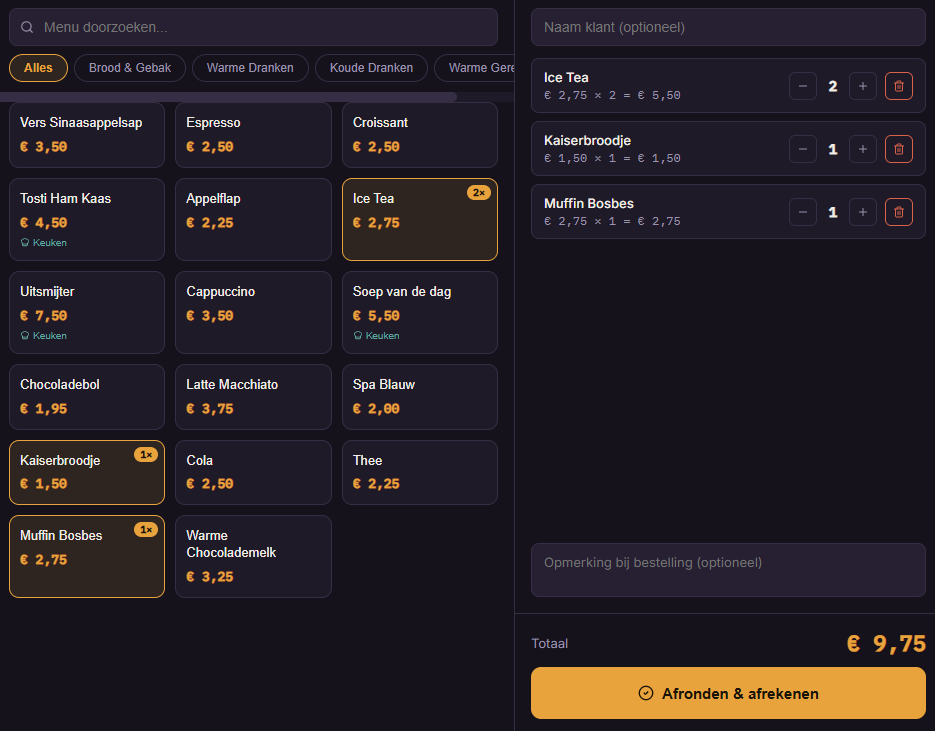This screenshot has width=935, height=731.
Task: Focus the Menu doorzoeken search field
Action: click(253, 27)
